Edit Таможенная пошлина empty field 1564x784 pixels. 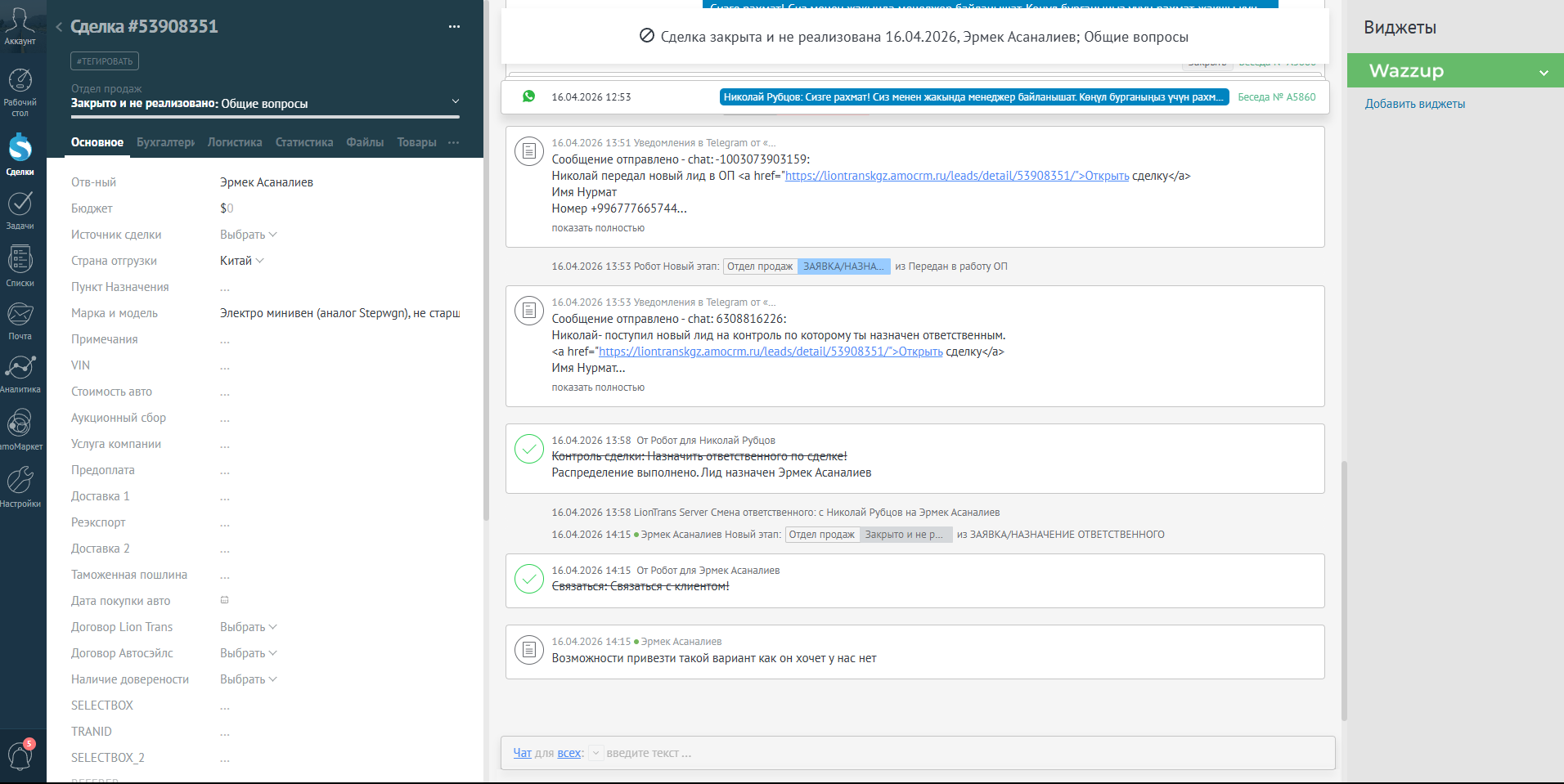pyautogui.click(x=339, y=575)
